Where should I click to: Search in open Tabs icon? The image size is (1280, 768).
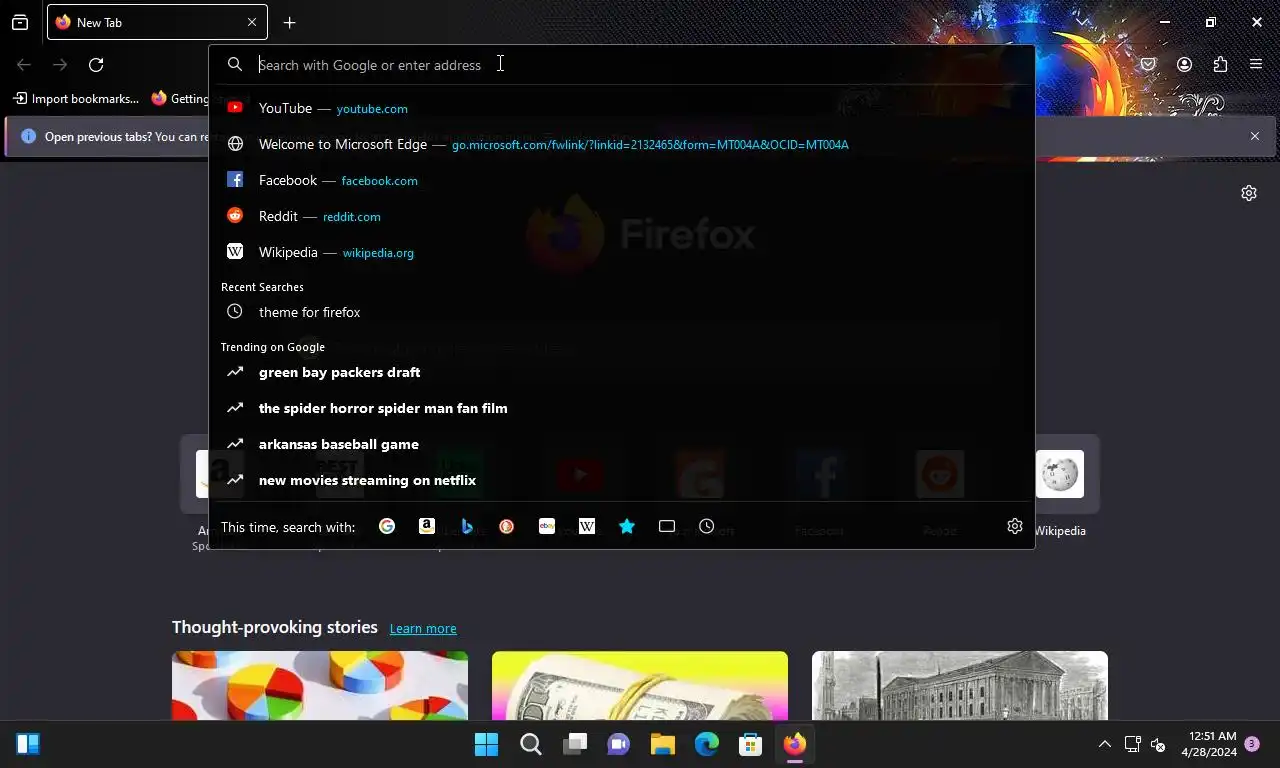click(x=667, y=526)
